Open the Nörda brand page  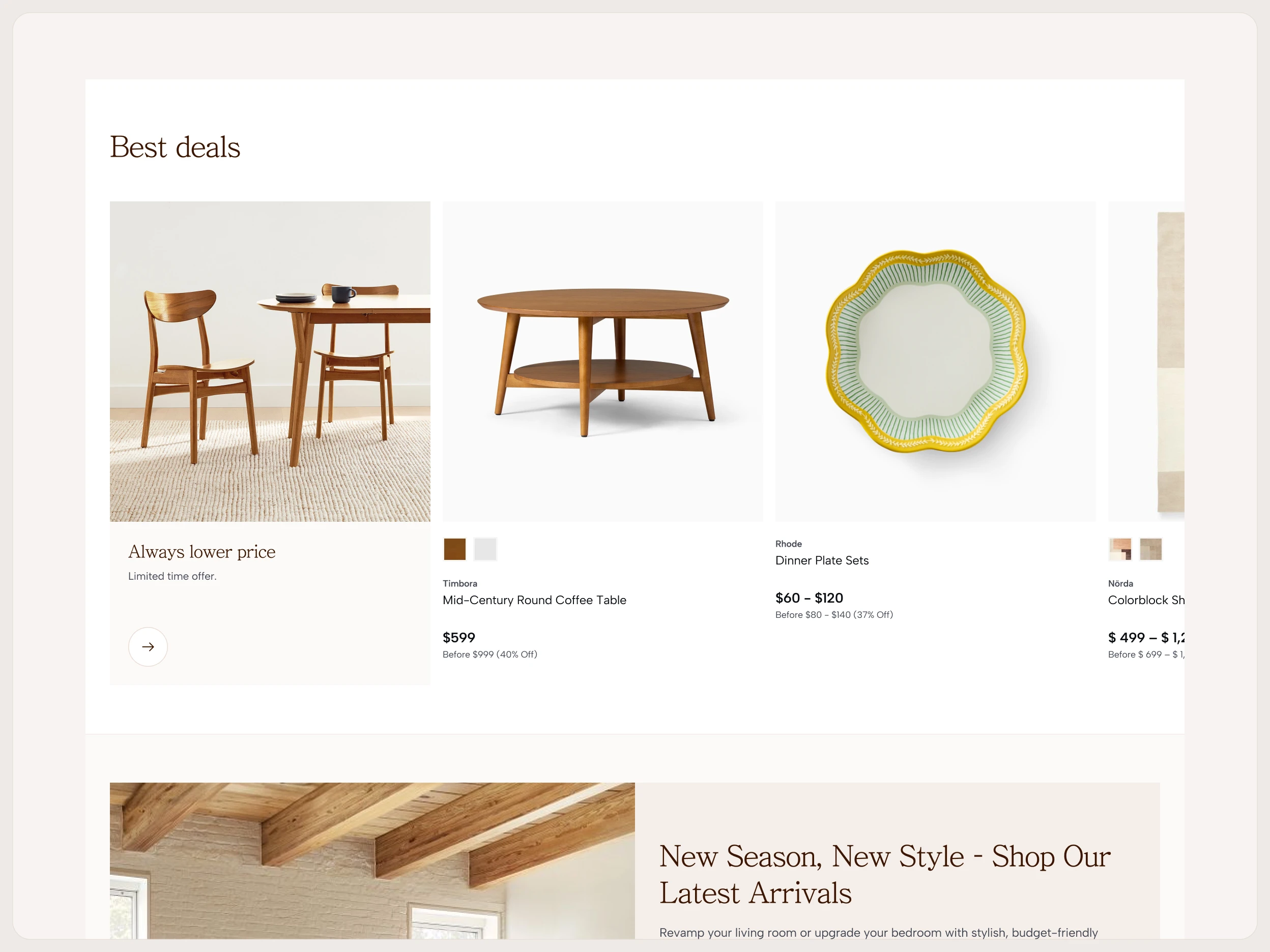tap(1120, 583)
